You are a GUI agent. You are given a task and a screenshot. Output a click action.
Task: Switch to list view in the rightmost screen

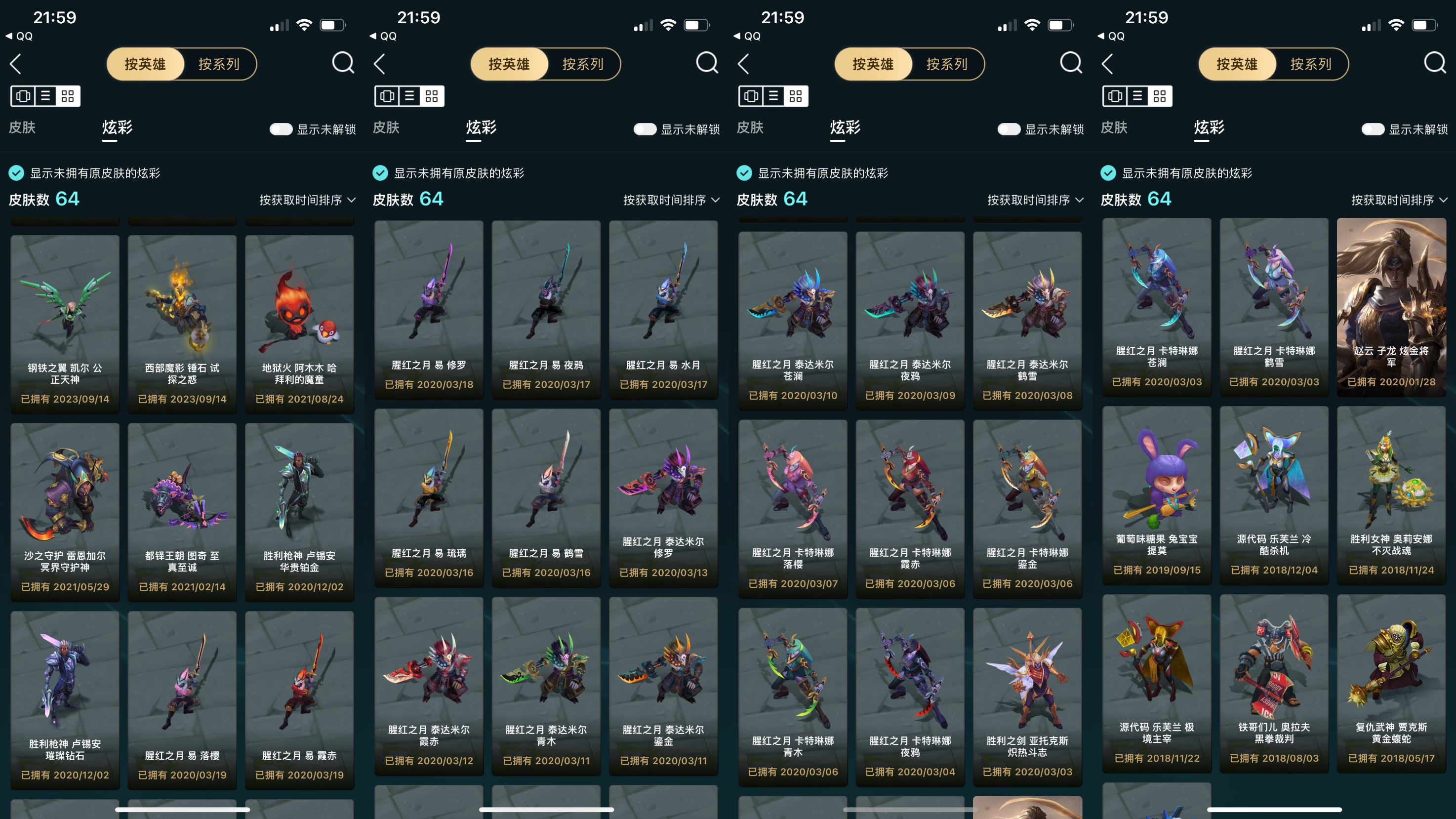click(1137, 96)
